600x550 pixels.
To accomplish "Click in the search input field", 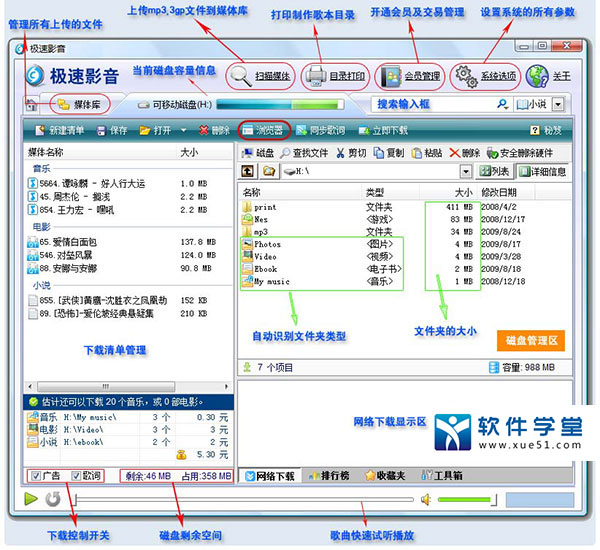I will click(432, 104).
